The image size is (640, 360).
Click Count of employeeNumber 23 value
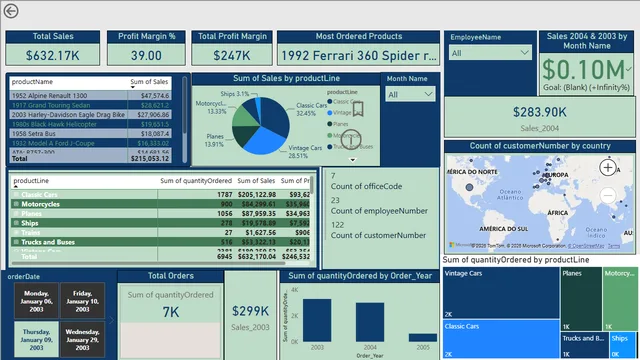point(335,200)
